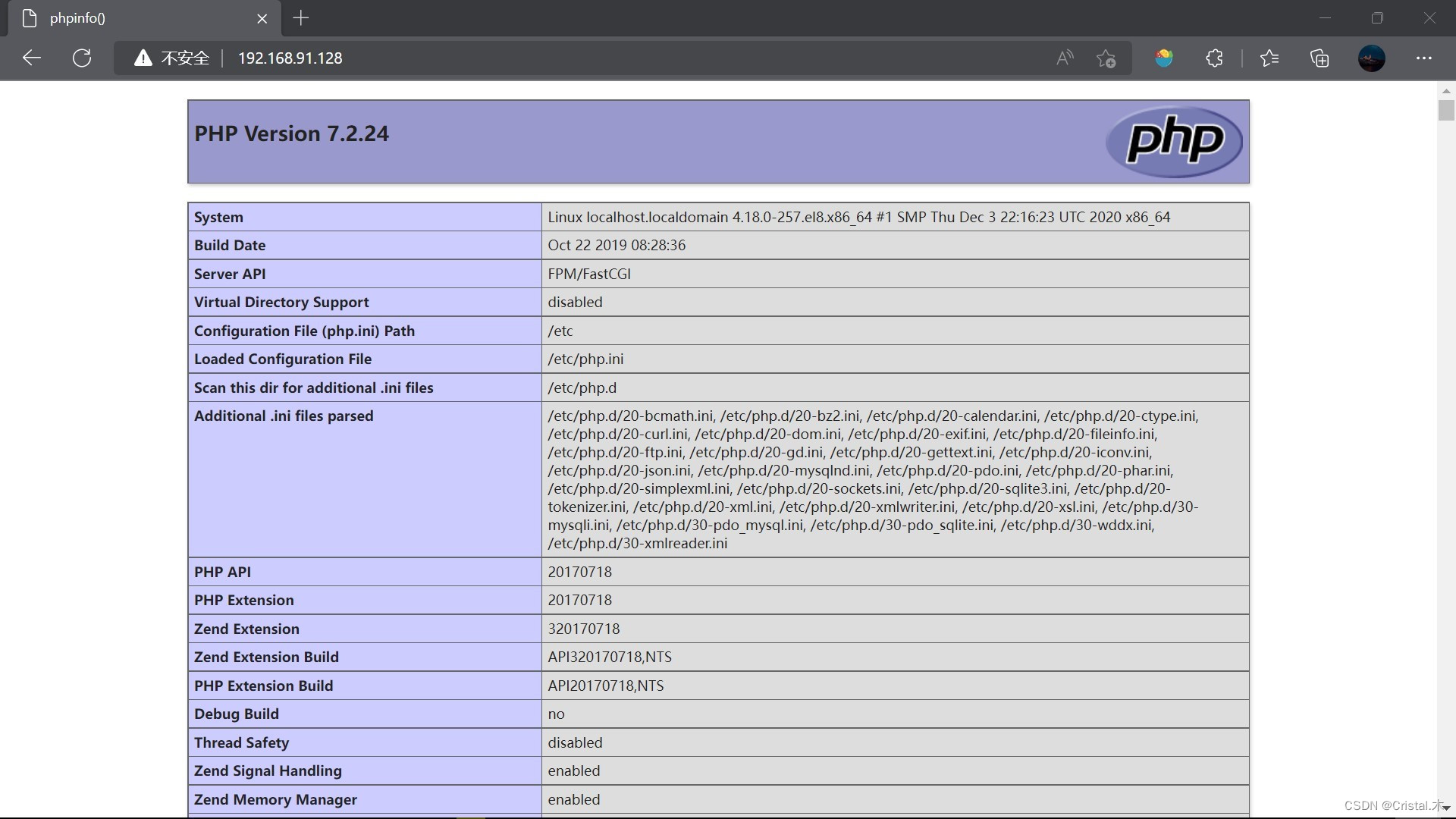1456x819 pixels.
Task: Add page to favorites star icon
Action: 1106,58
